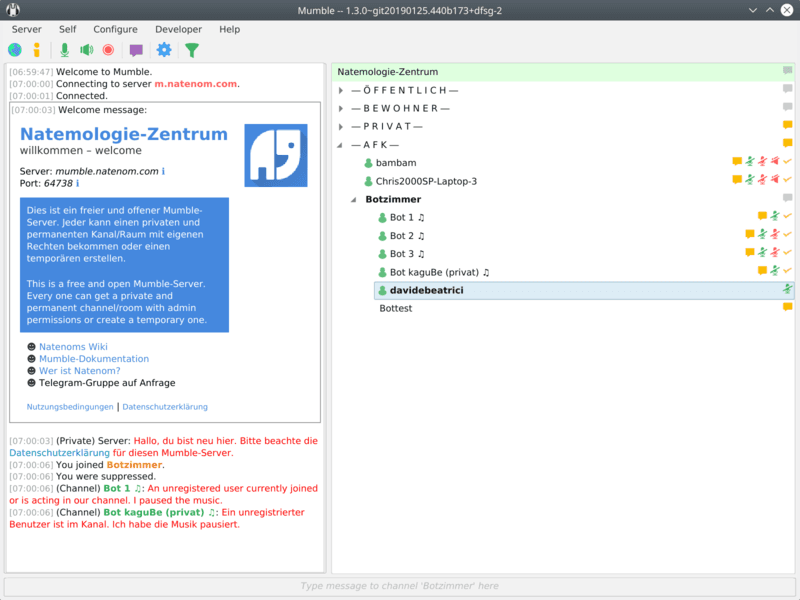Expand the PRIVAT channel group
The height and width of the screenshot is (600, 800).
342,126
